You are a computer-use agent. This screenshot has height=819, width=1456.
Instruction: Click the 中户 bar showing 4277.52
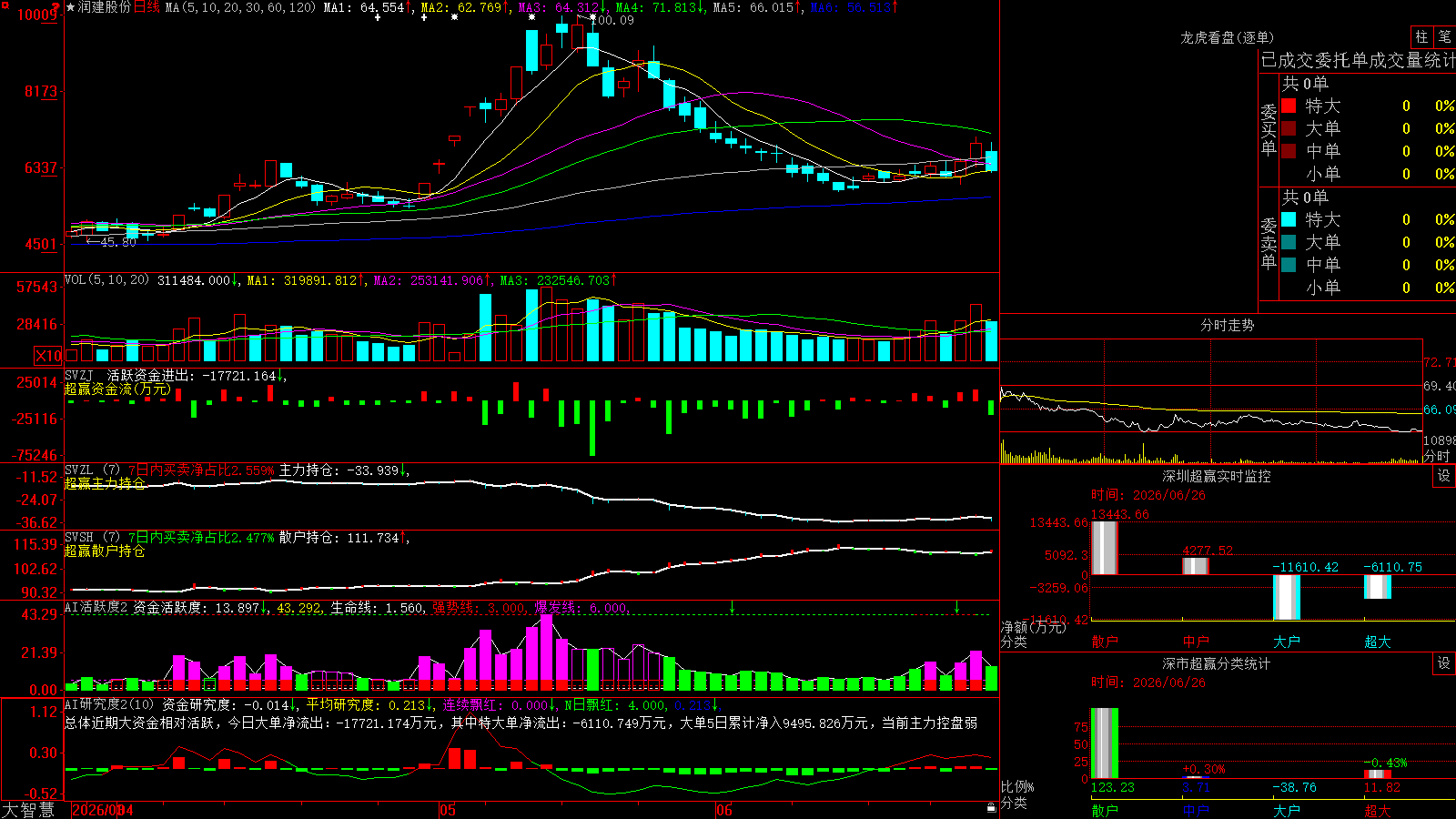coord(1196,566)
